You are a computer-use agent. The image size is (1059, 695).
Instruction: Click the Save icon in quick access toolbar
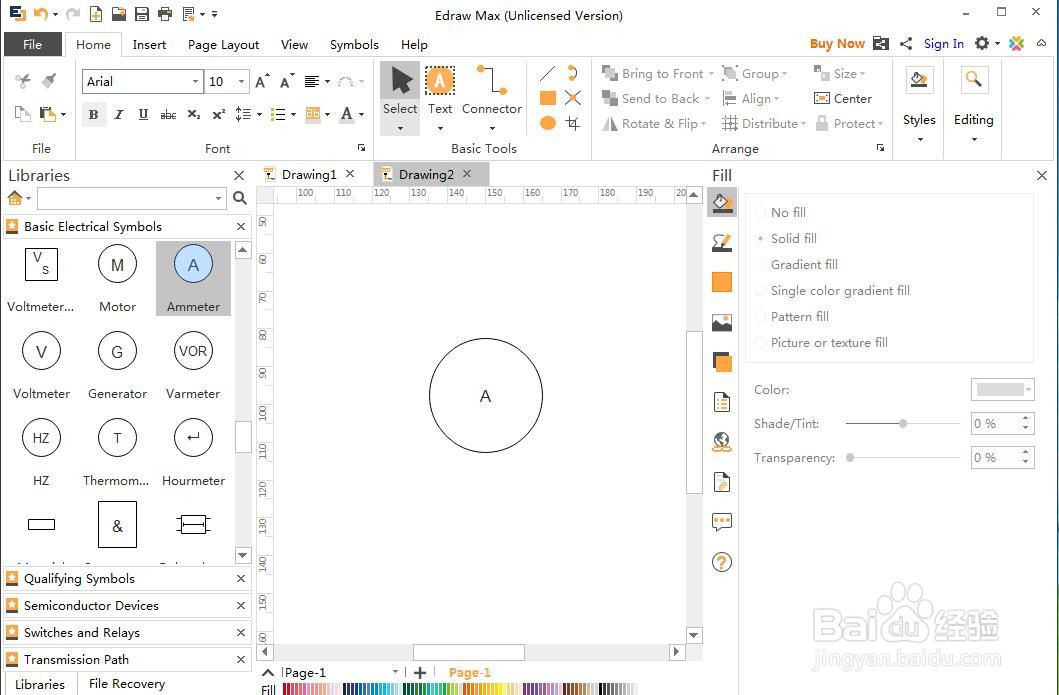coord(141,14)
